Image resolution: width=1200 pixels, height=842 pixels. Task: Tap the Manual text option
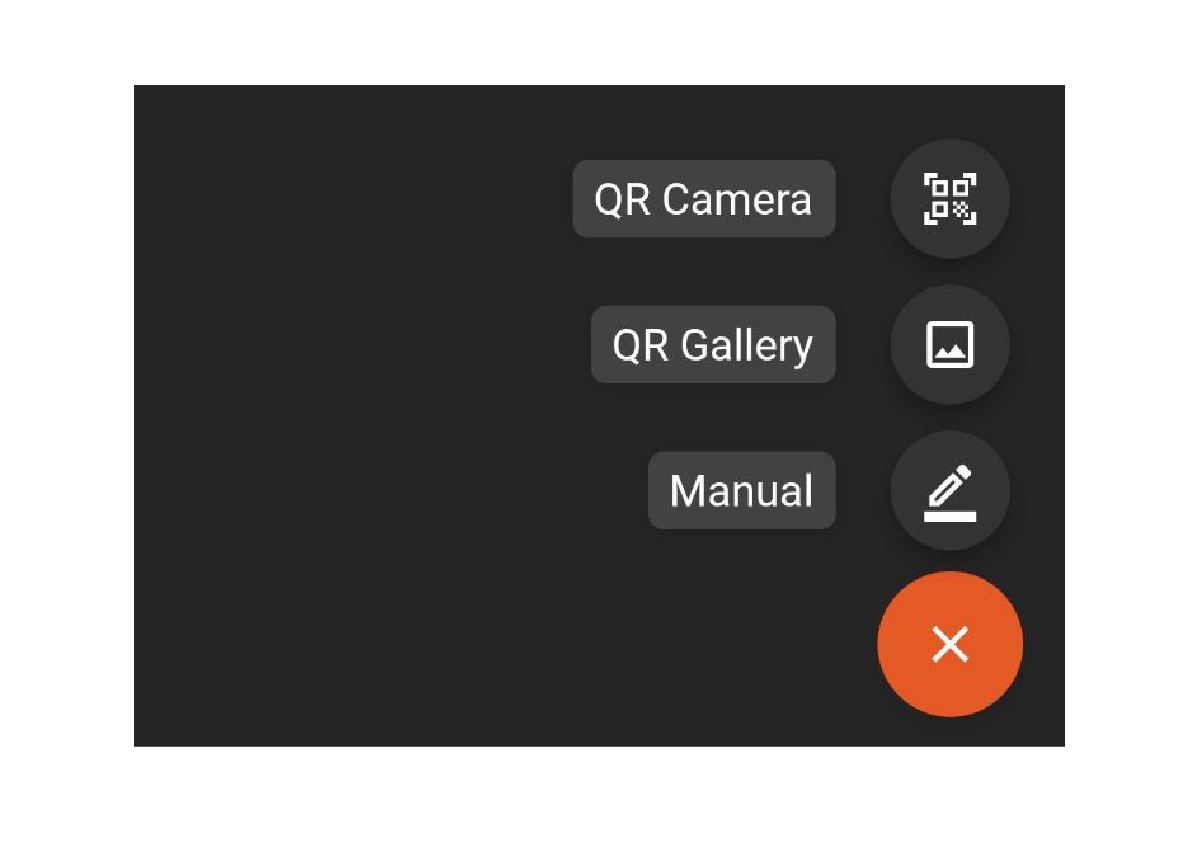[741, 491]
